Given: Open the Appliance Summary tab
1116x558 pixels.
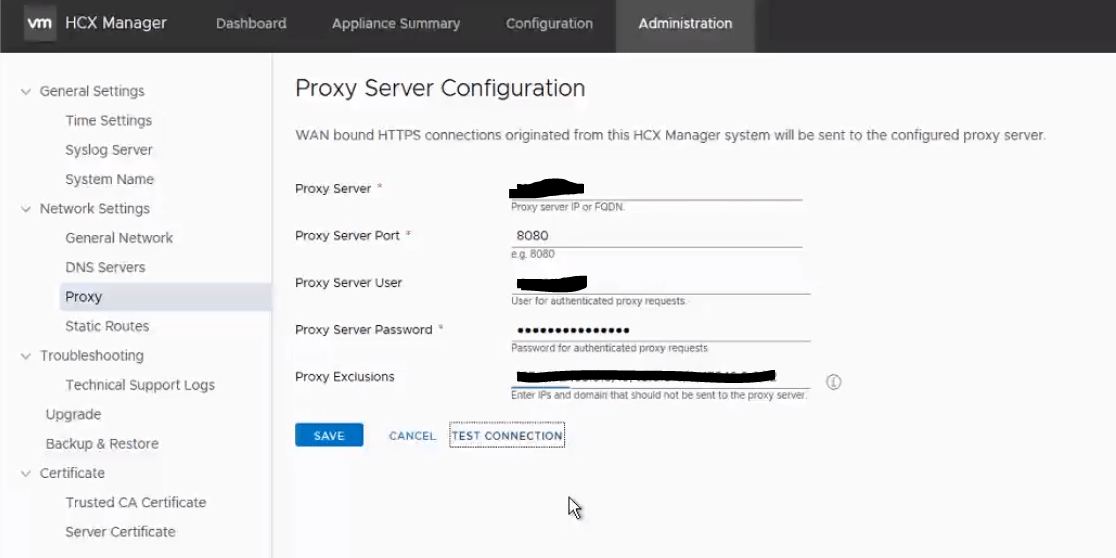Looking at the screenshot, I should pyautogui.click(x=396, y=24).
